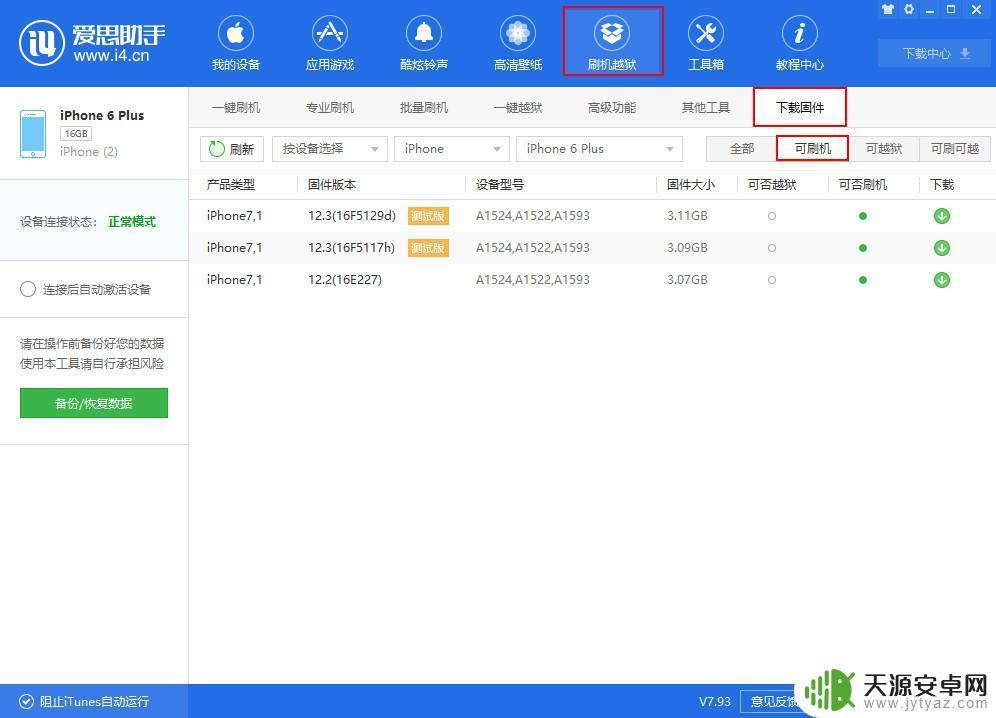
Task: Click iPhone (2) device name text
Action: click(x=89, y=152)
